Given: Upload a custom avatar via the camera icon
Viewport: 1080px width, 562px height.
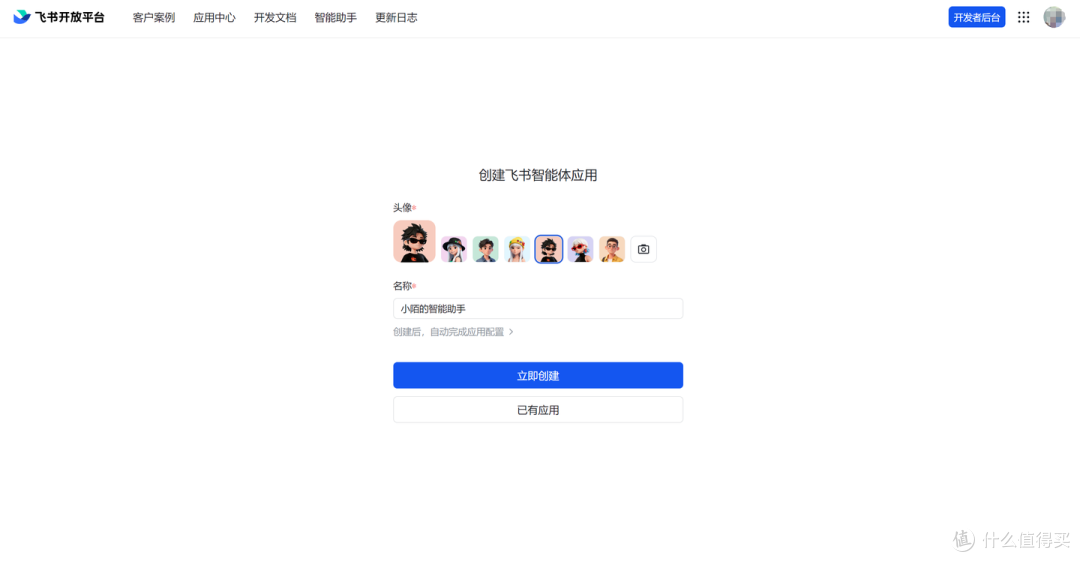Looking at the screenshot, I should pyautogui.click(x=643, y=249).
